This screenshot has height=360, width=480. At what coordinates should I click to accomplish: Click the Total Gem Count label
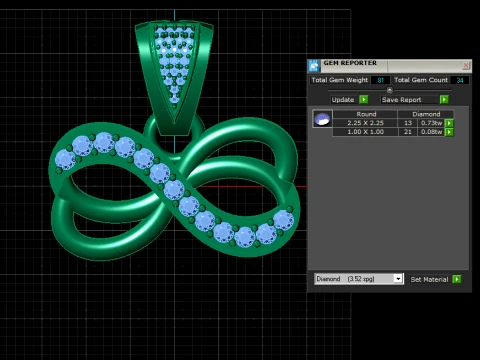[x=421, y=80]
